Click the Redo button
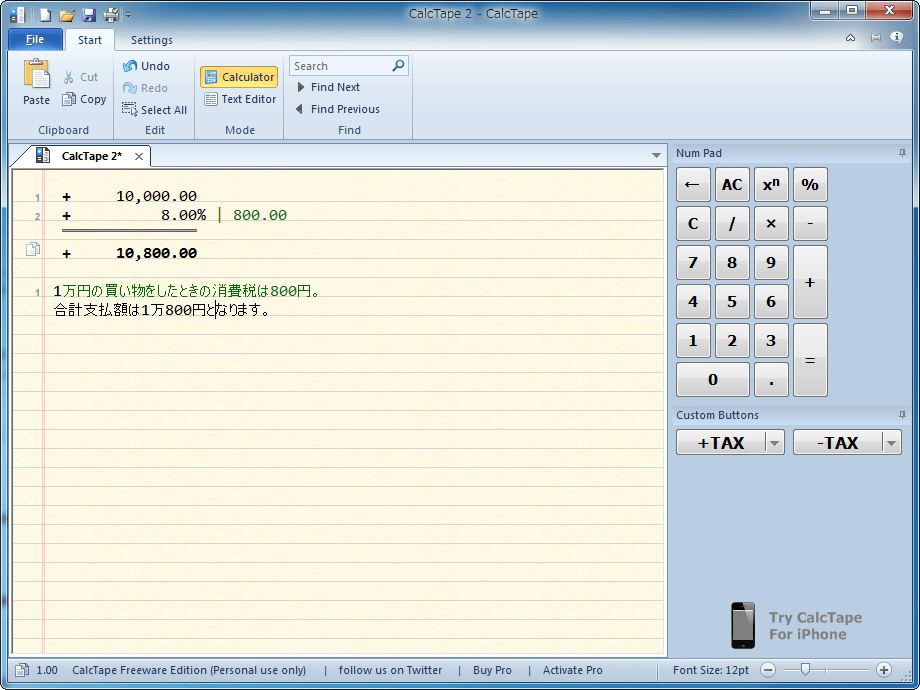 tap(145, 88)
